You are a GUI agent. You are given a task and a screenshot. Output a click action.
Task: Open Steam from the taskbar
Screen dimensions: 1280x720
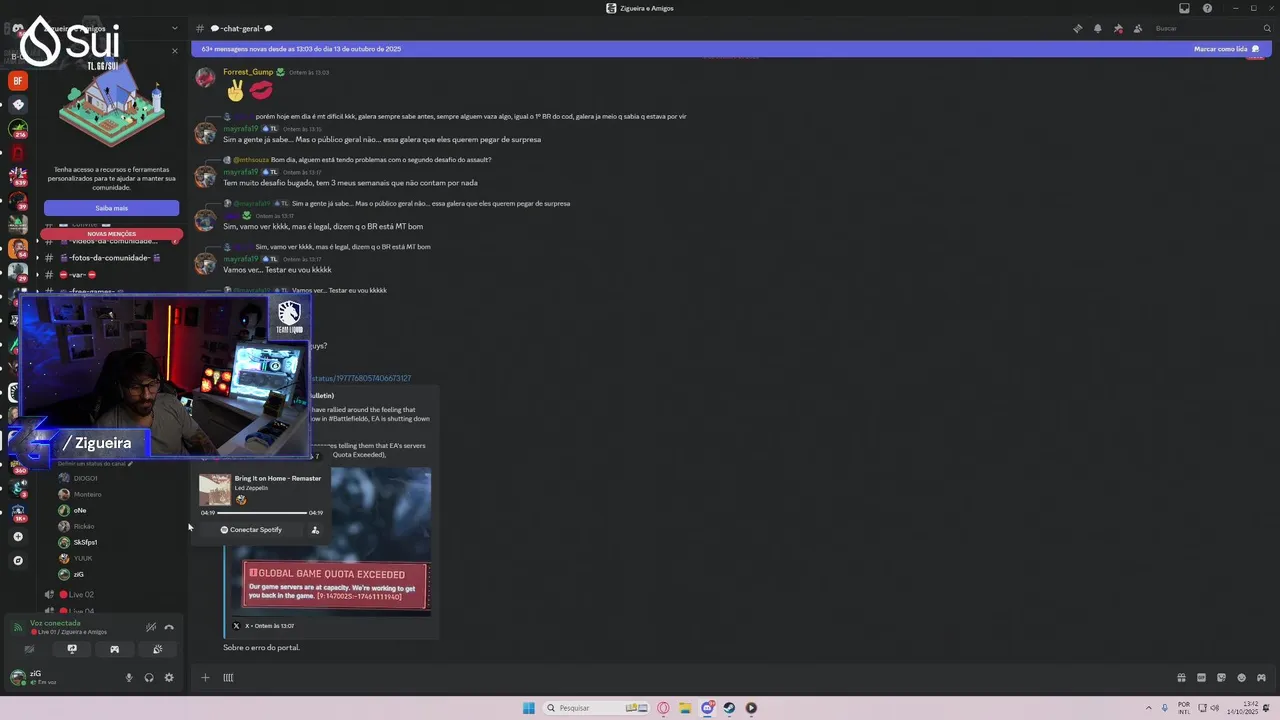point(729,708)
